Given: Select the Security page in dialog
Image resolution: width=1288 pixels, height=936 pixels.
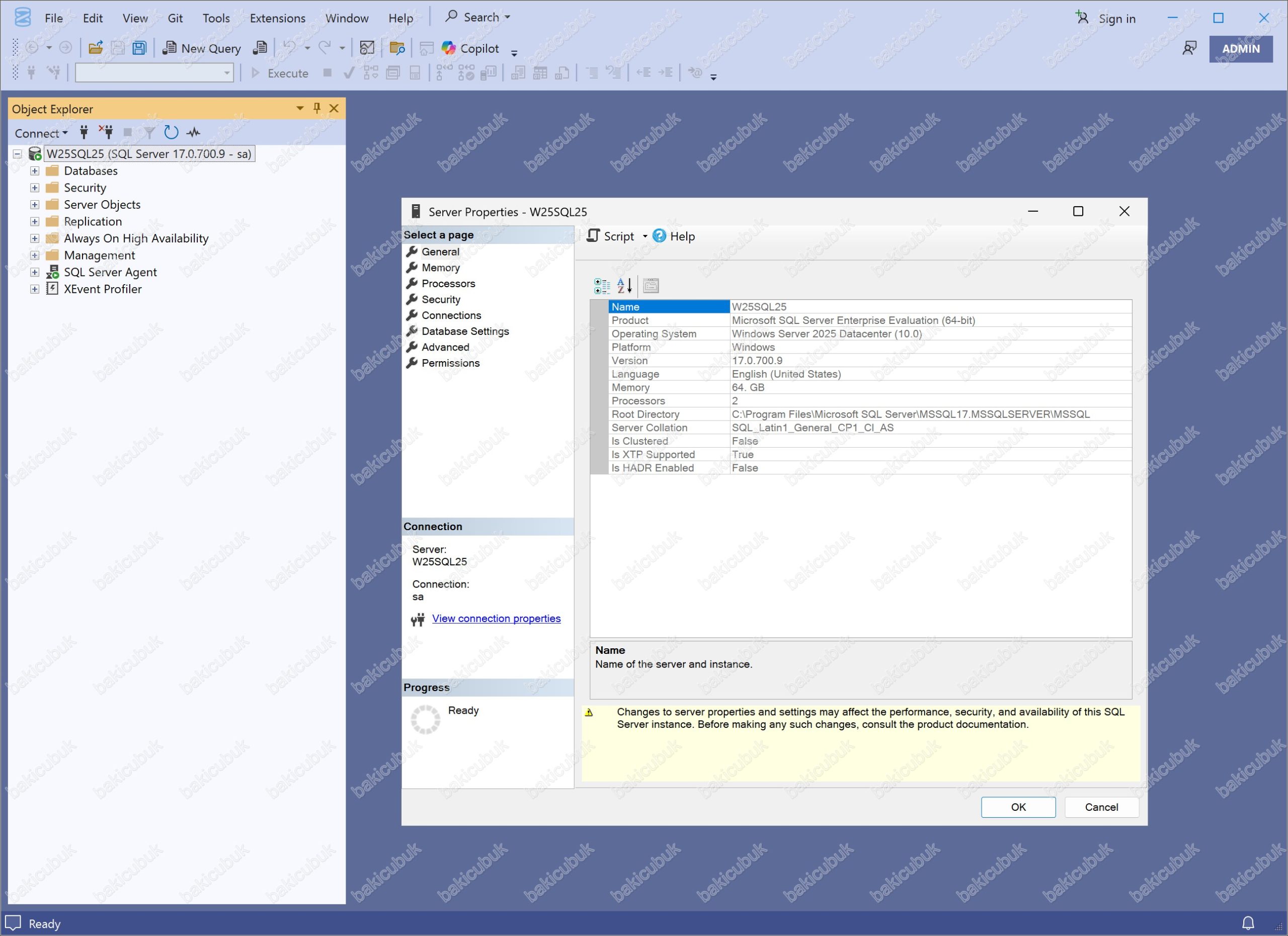Looking at the screenshot, I should tap(441, 299).
